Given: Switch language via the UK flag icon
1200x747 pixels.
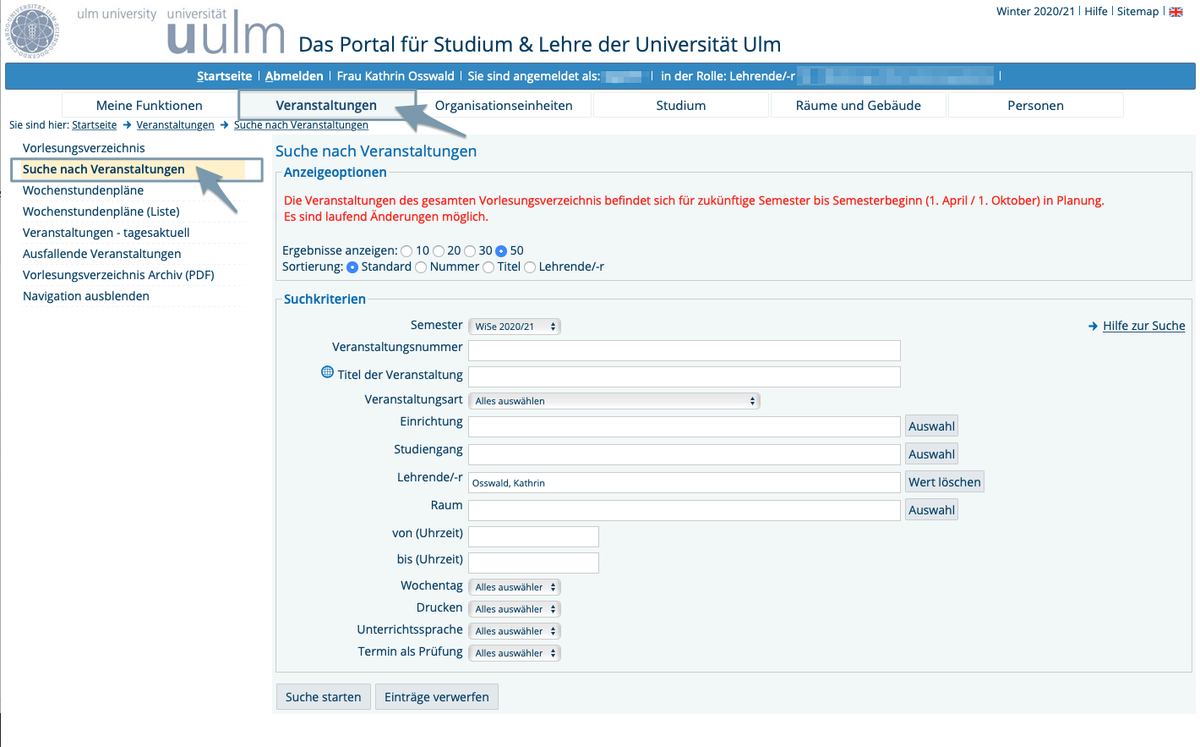Looking at the screenshot, I should pos(1176,12).
